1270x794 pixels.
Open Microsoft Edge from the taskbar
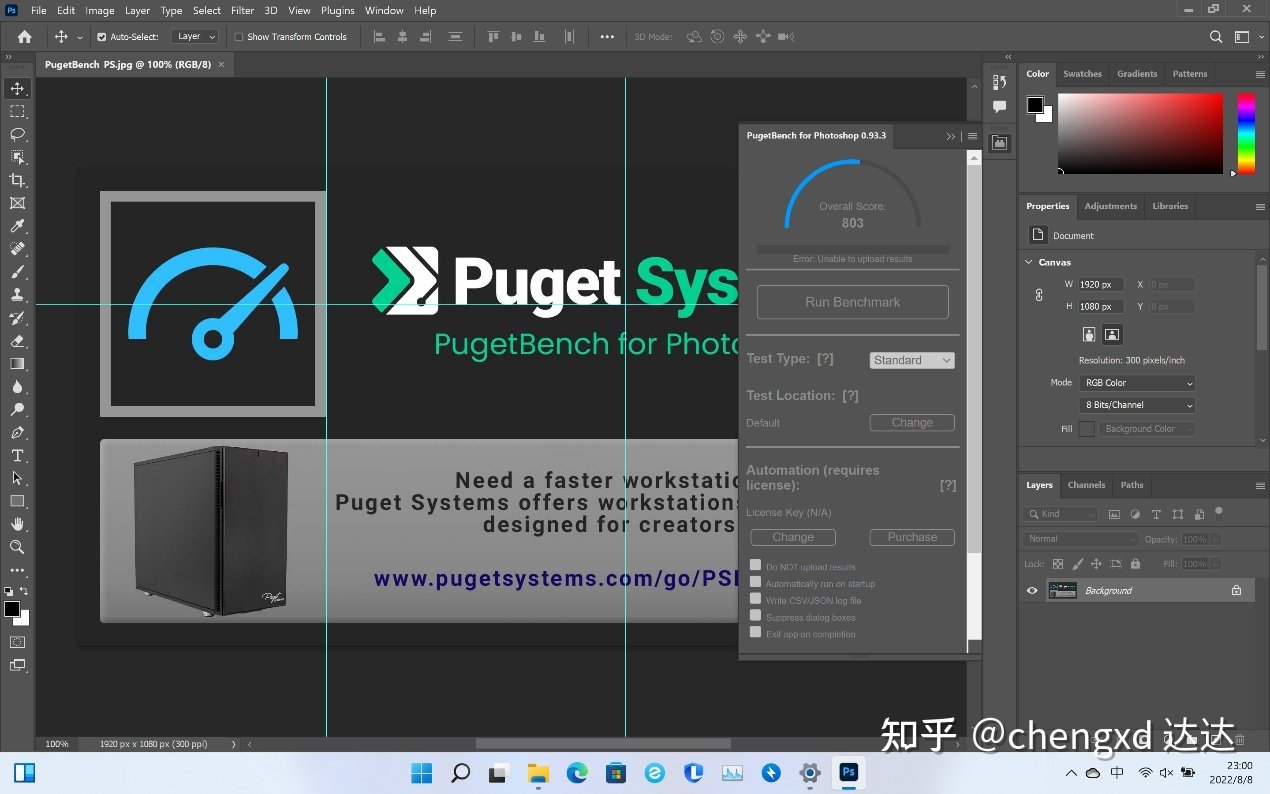[x=577, y=773]
